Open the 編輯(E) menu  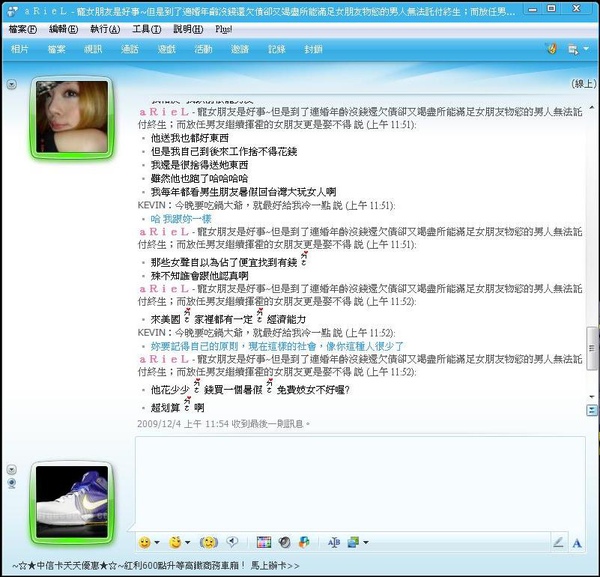(64, 29)
